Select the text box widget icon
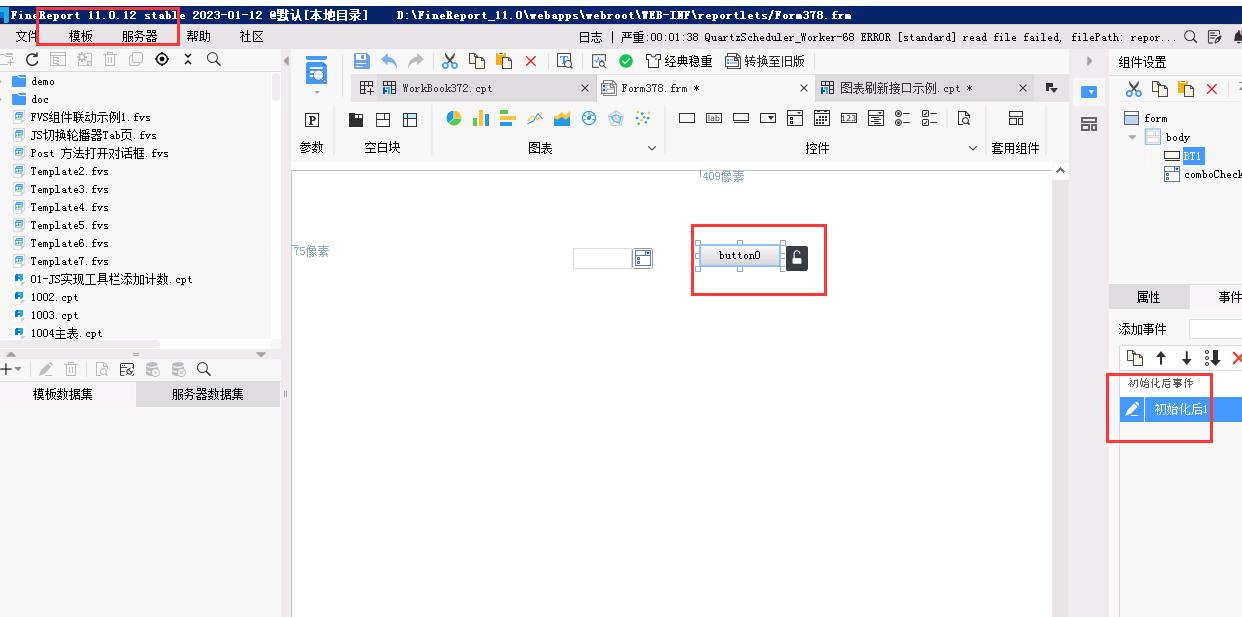The width and height of the screenshot is (1242, 617). click(x=687, y=118)
